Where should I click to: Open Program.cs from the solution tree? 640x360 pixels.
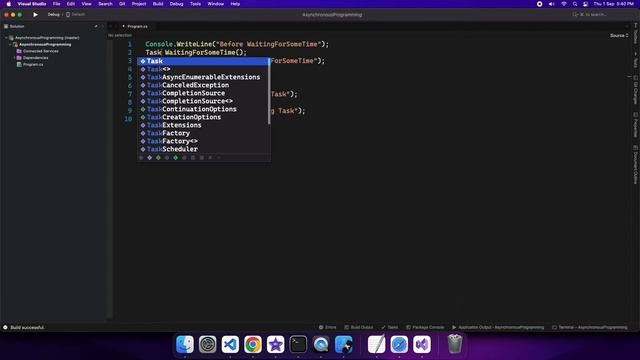pos(33,64)
